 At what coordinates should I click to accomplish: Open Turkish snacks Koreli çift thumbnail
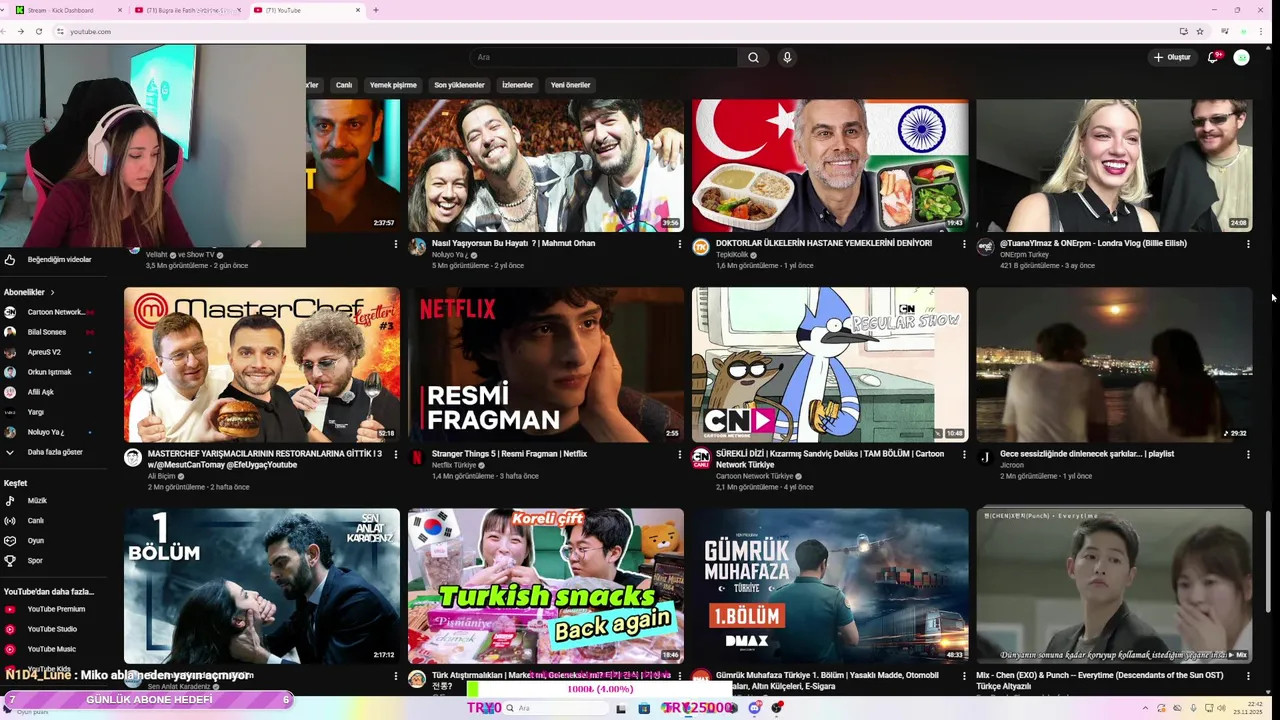click(x=546, y=586)
